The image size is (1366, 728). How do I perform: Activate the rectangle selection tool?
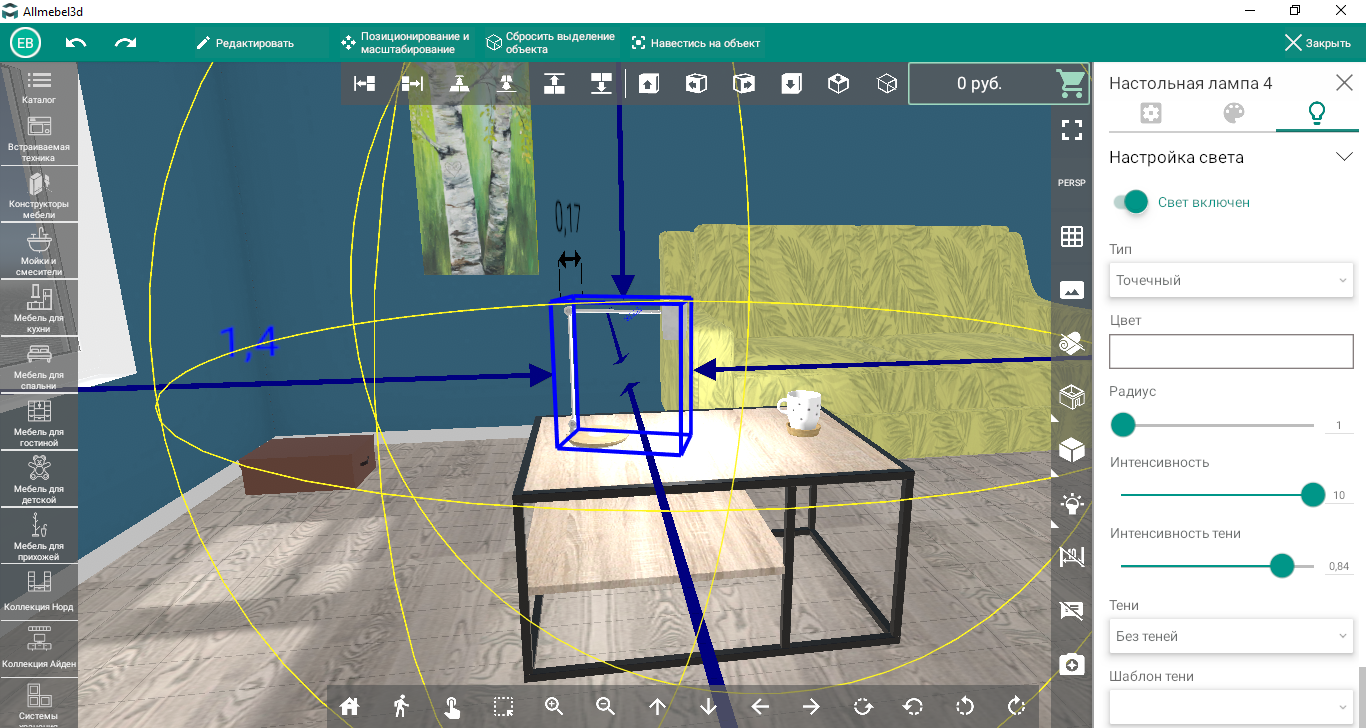coord(504,707)
